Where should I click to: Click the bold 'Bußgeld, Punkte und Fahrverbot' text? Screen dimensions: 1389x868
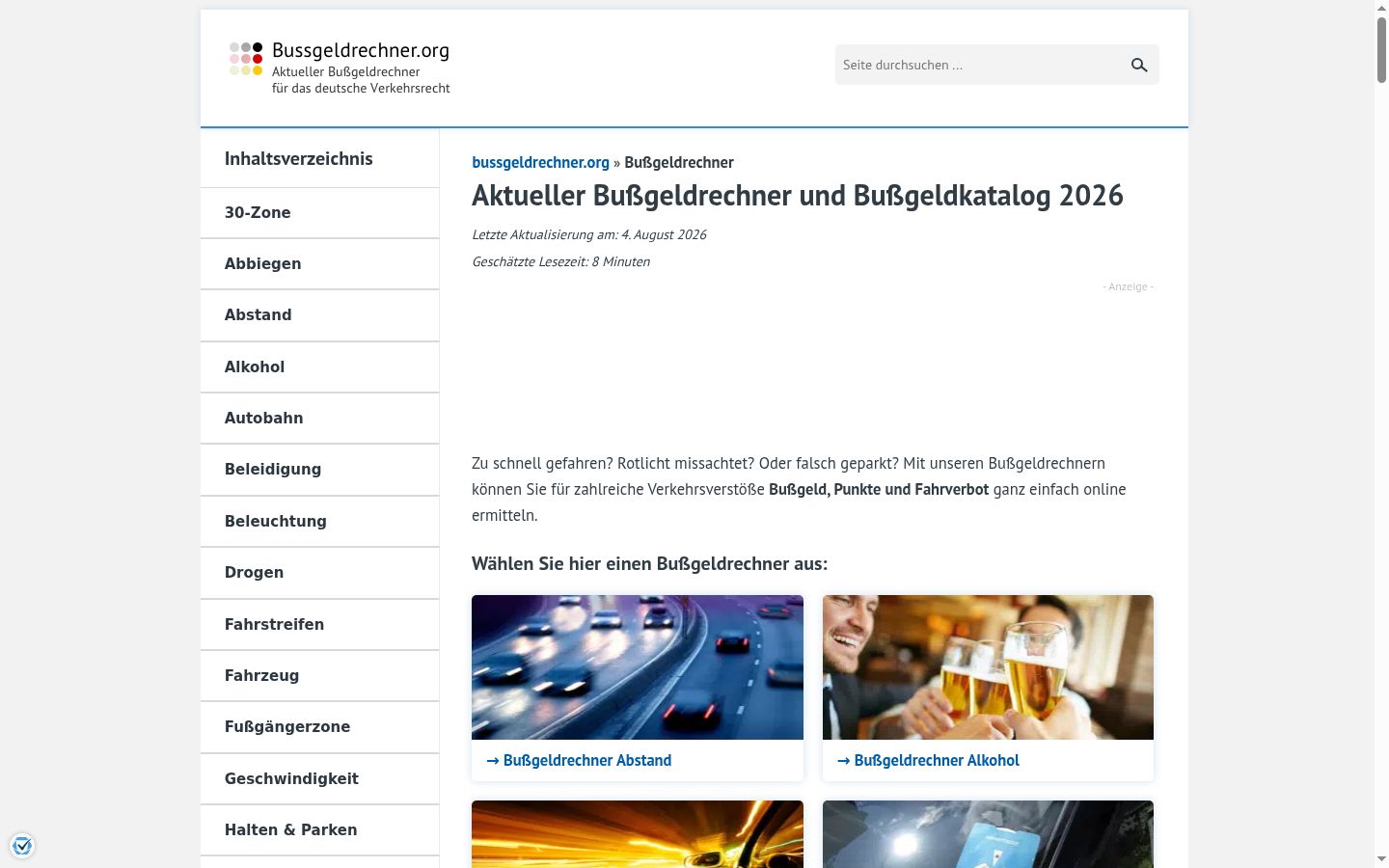pyautogui.click(x=879, y=489)
